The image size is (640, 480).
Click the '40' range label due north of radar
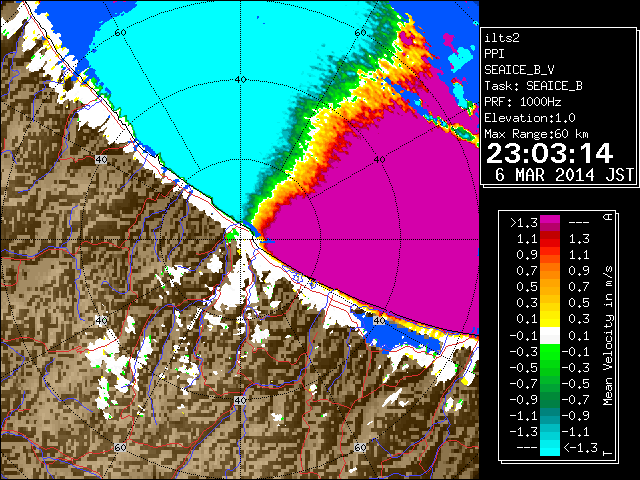(240, 80)
